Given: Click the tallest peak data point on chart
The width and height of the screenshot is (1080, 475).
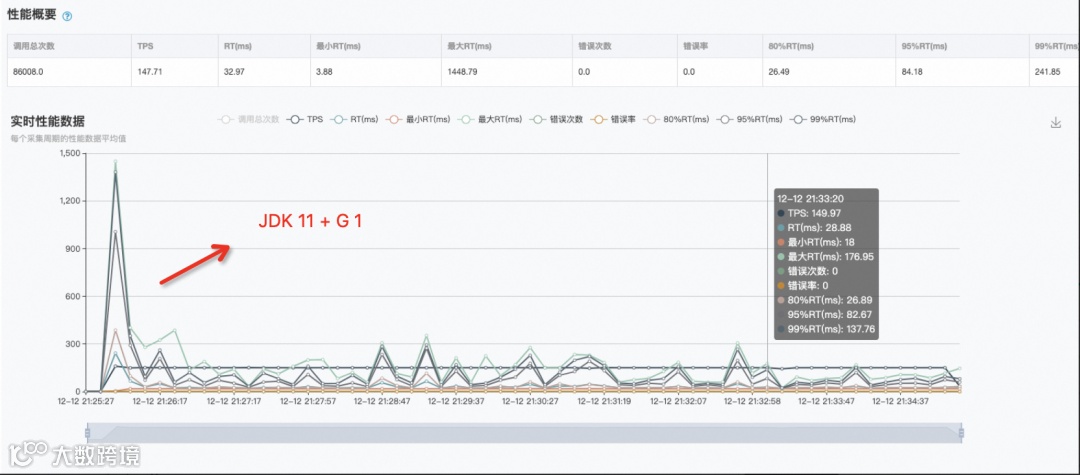Looking at the screenshot, I should [x=115, y=161].
